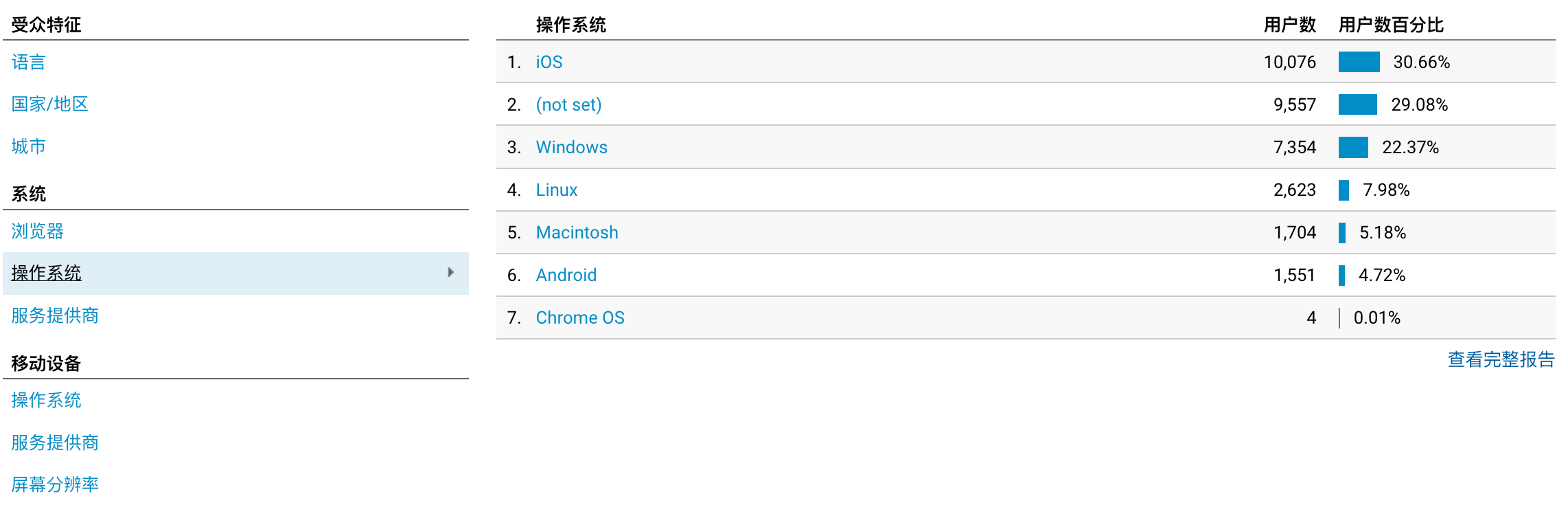The width and height of the screenshot is (1568, 514).
Task: Open Windows operating system details
Action: [571, 147]
